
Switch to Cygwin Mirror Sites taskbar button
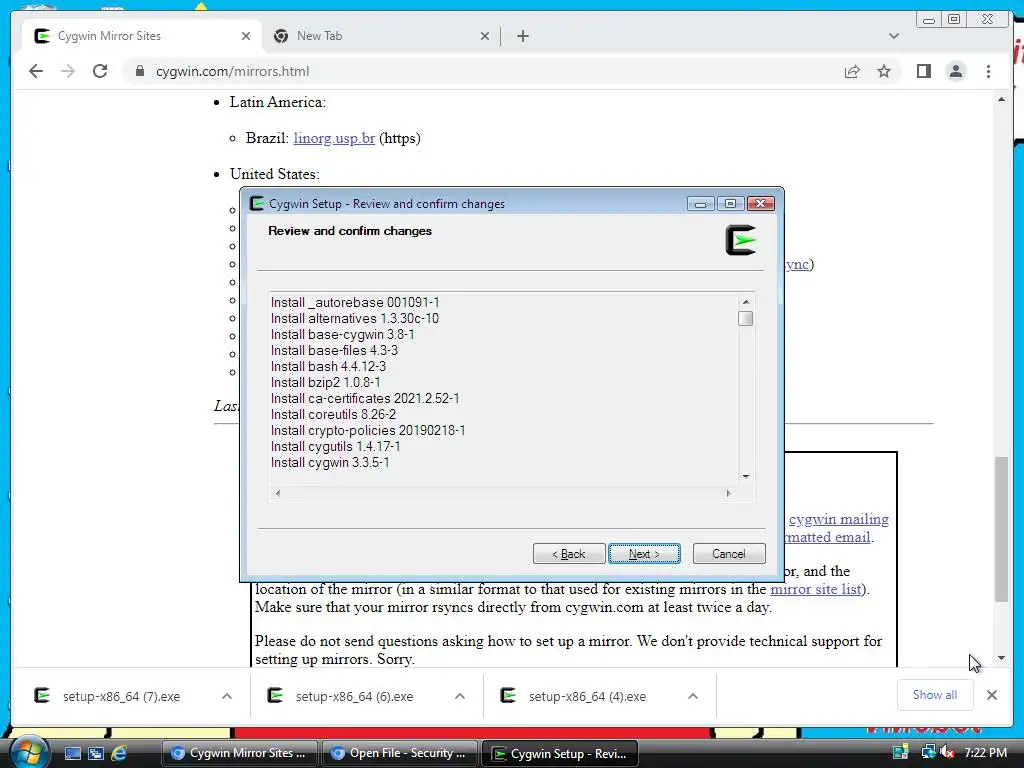click(239, 754)
